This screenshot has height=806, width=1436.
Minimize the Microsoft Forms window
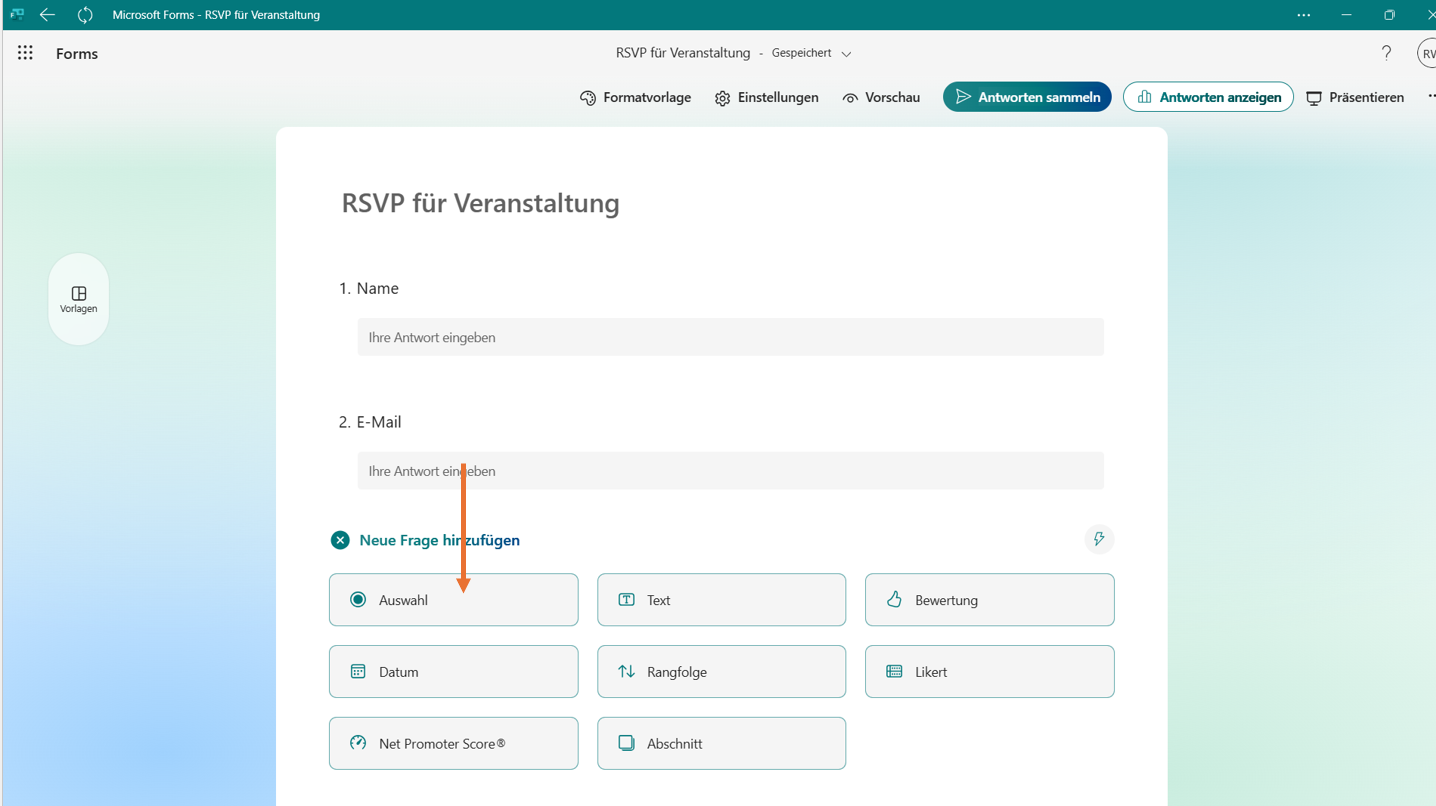(1346, 15)
